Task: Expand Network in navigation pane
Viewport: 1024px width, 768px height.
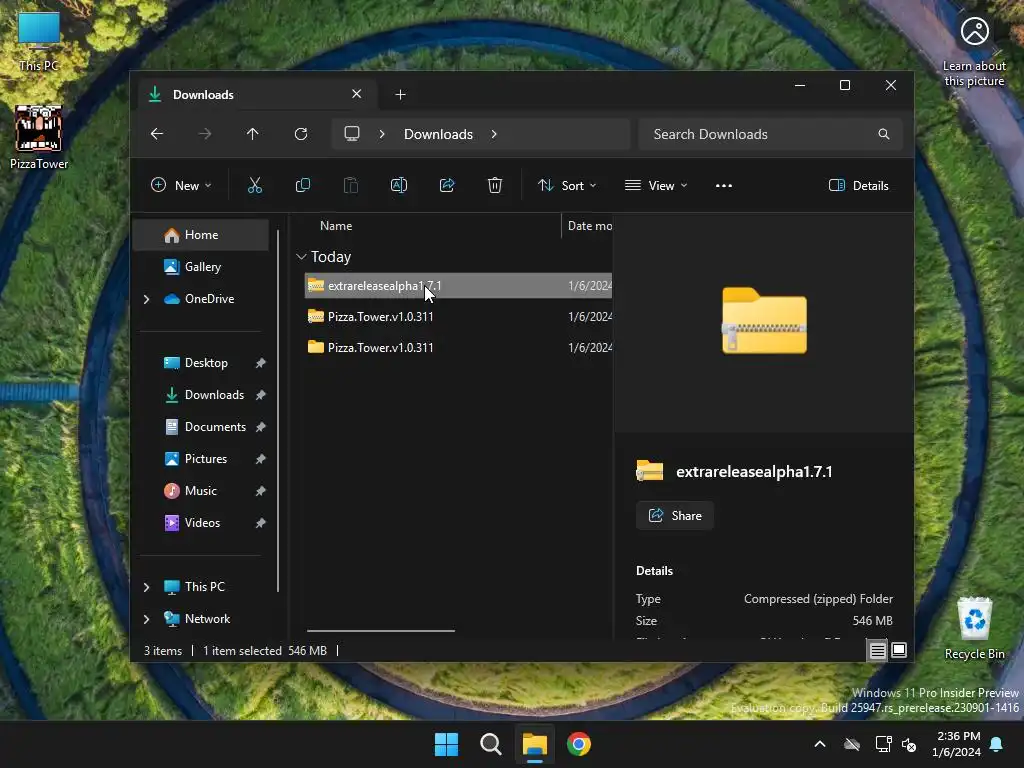Action: click(x=146, y=619)
